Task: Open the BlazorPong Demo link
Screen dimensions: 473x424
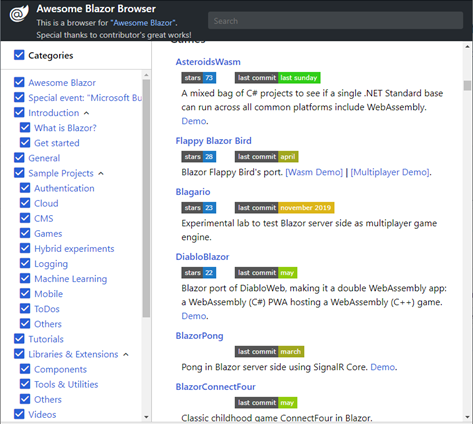Action: 383,367
